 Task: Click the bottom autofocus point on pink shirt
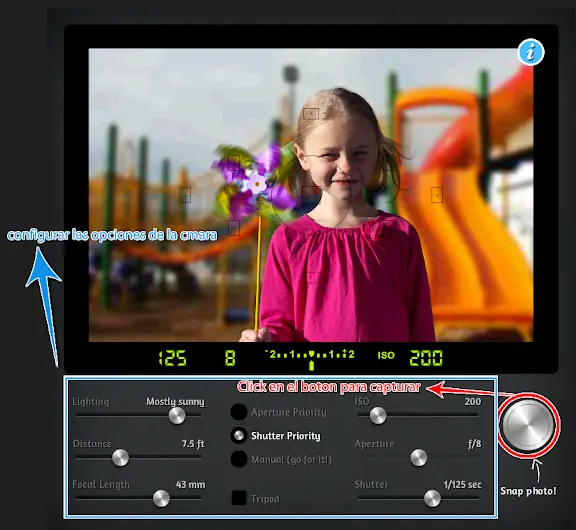(313, 277)
